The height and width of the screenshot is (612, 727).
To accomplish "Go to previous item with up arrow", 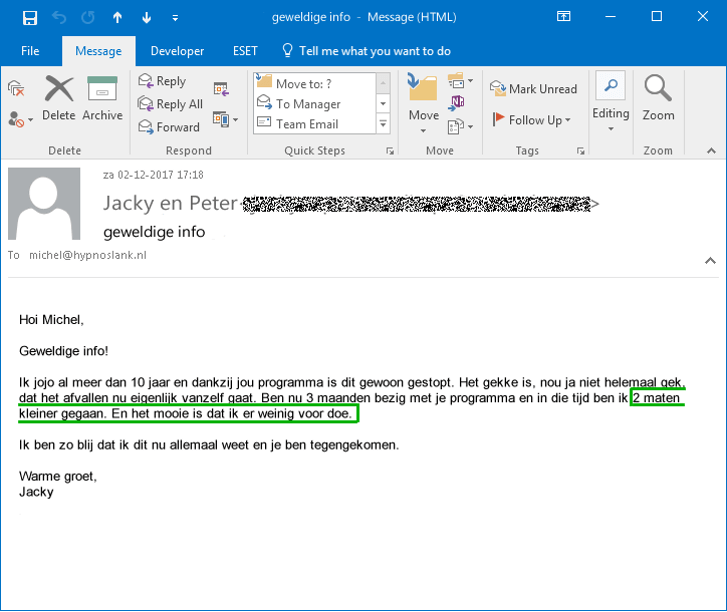I will tap(117, 18).
